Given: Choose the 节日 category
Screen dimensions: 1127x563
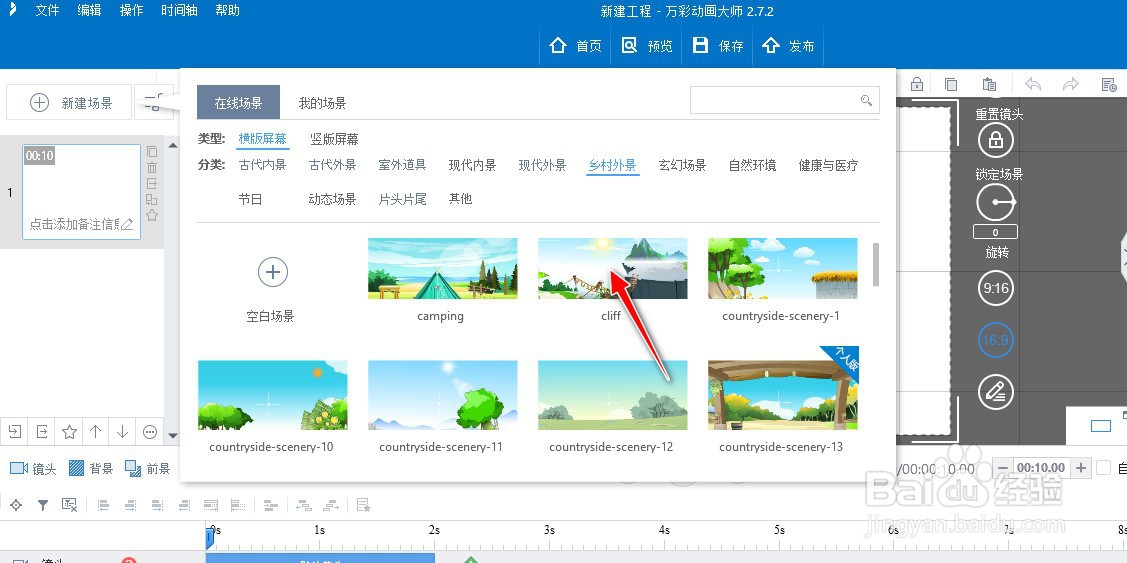Looking at the screenshot, I should click(250, 199).
